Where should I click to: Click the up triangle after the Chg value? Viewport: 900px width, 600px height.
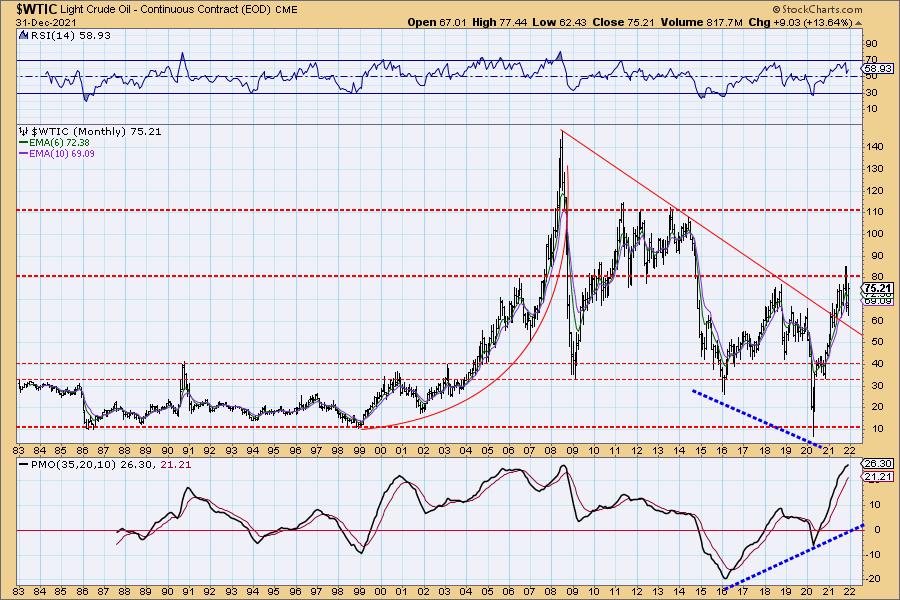pos(859,23)
